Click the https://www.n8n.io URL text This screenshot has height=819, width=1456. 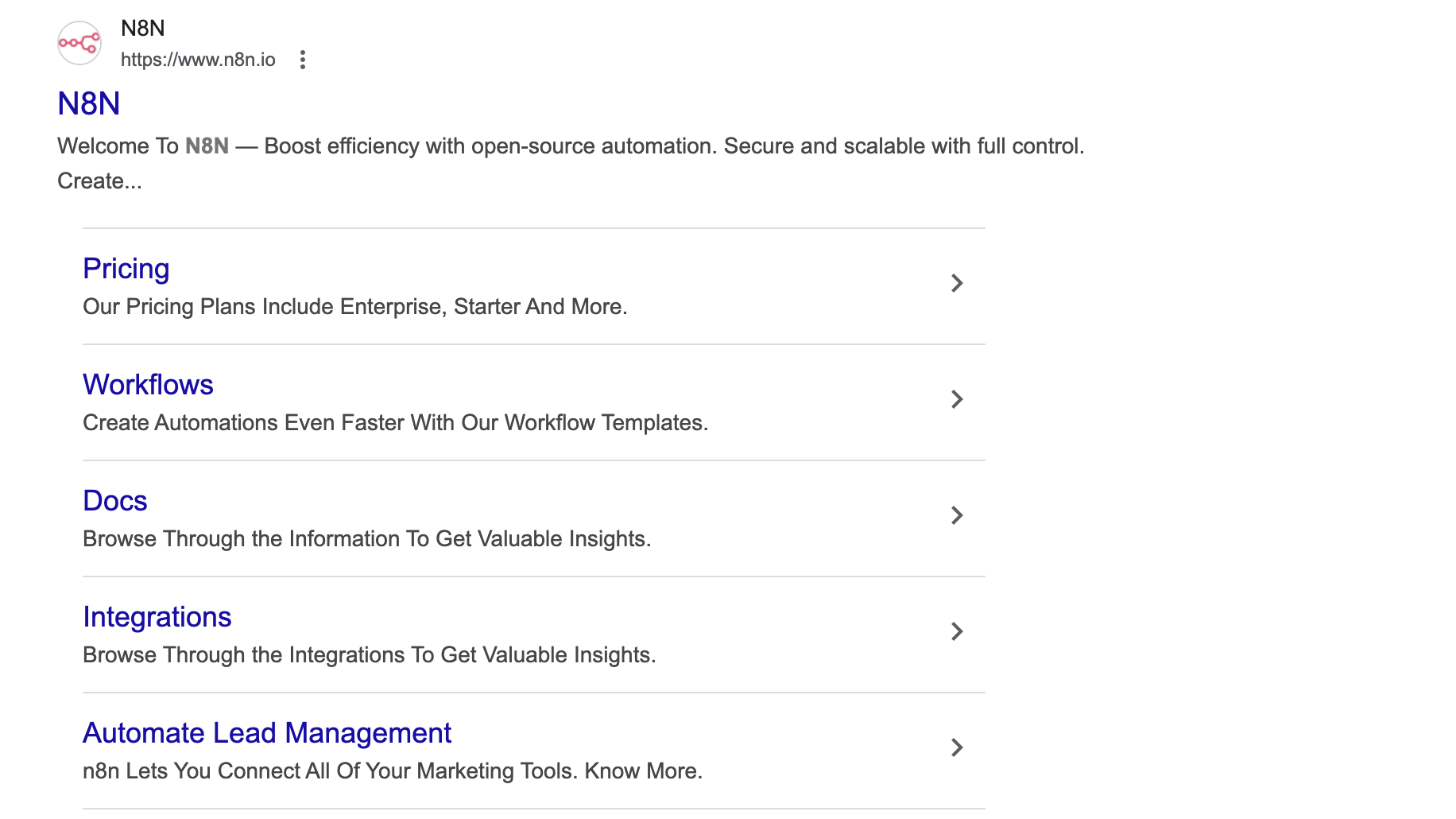[x=198, y=60]
